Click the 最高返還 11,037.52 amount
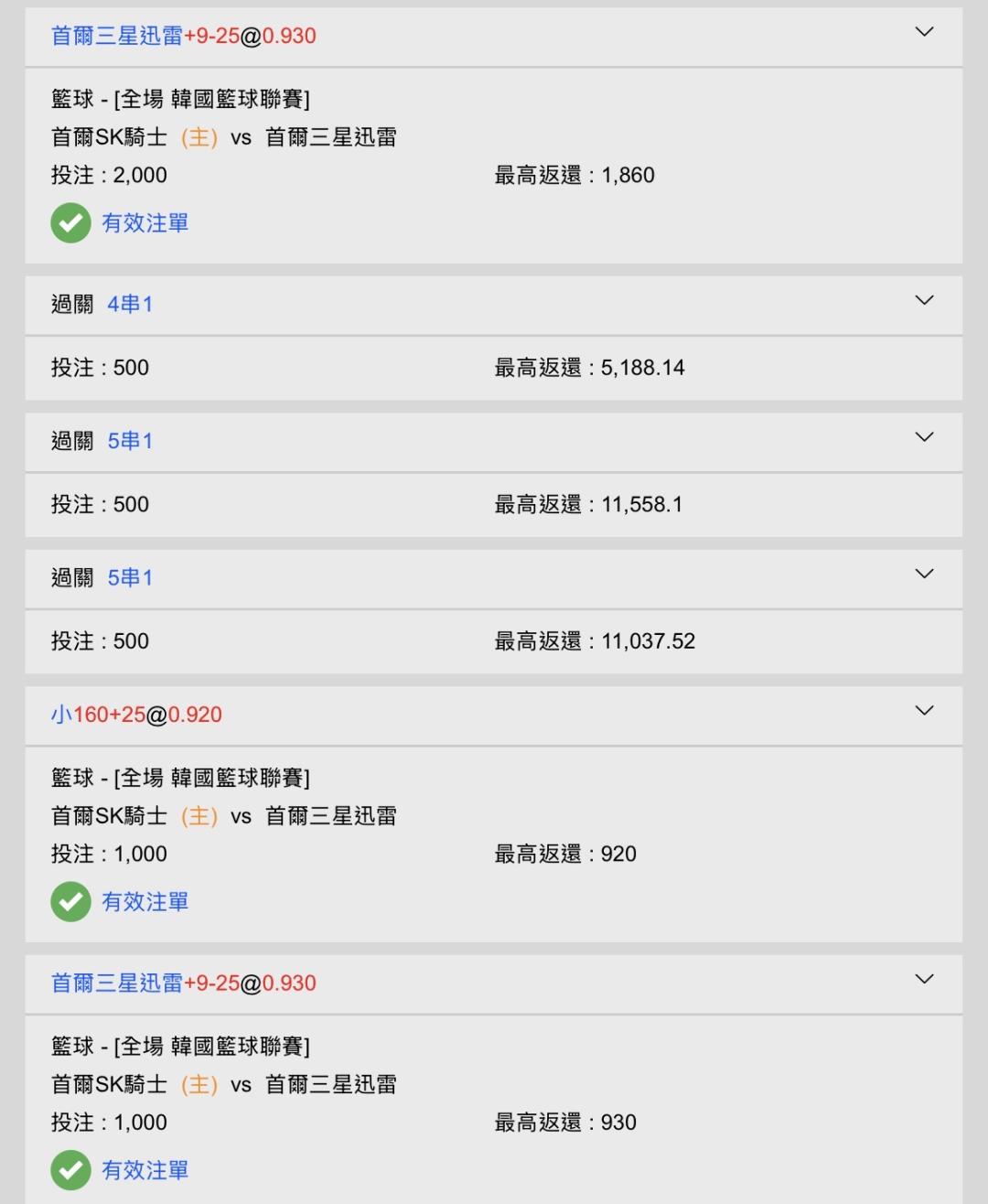 [x=648, y=641]
